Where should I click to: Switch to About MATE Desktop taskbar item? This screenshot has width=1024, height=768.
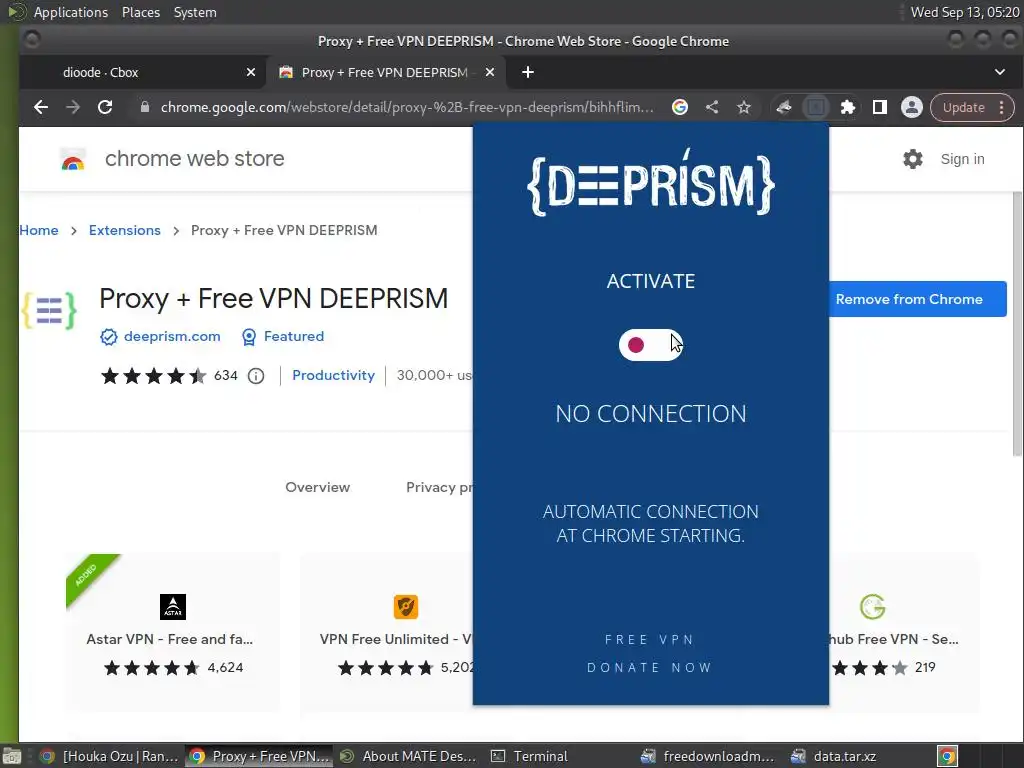[x=409, y=756]
